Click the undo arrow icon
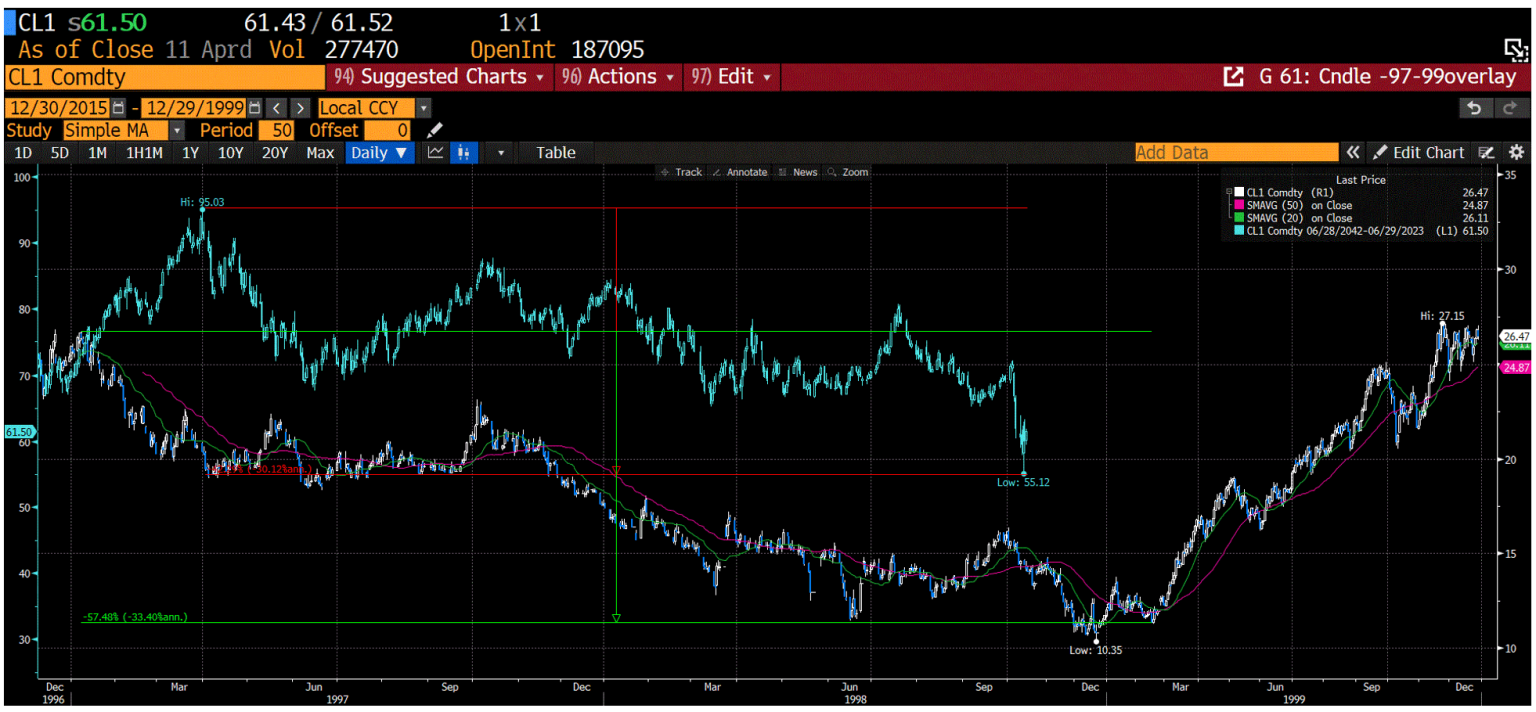The width and height of the screenshot is (1536, 712). [1476, 107]
